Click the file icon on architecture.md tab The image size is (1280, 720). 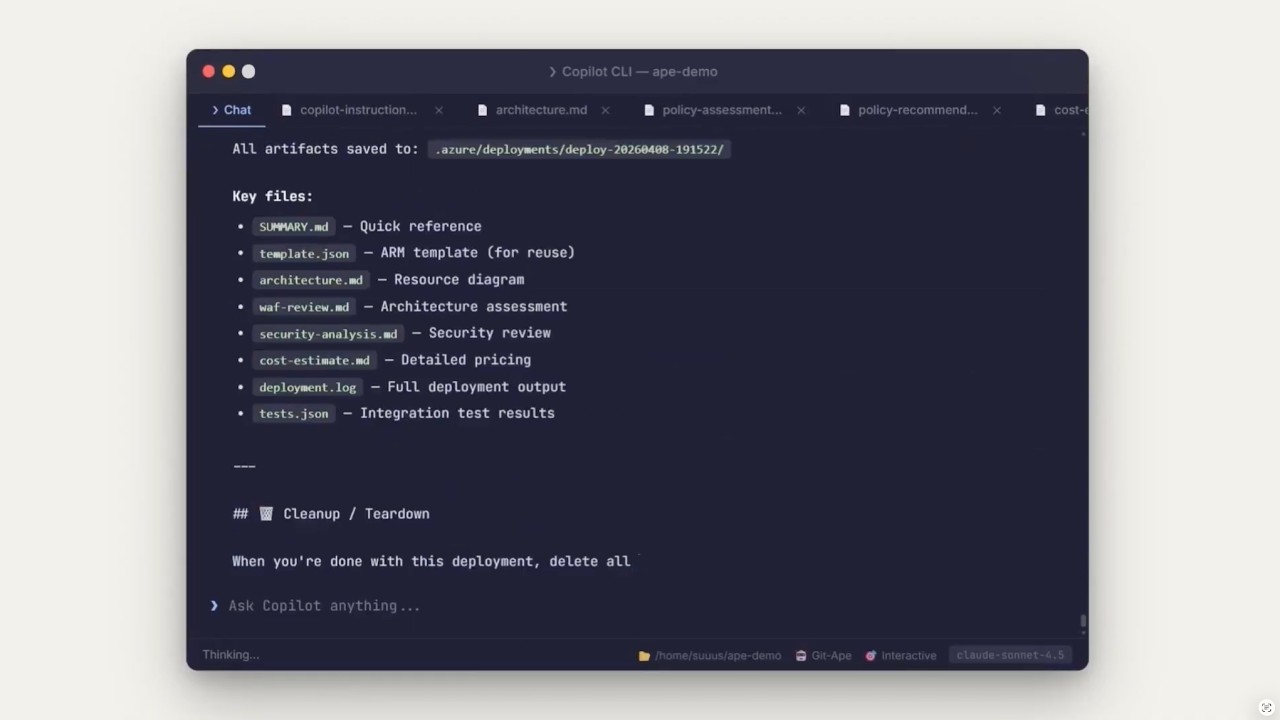[x=483, y=110]
